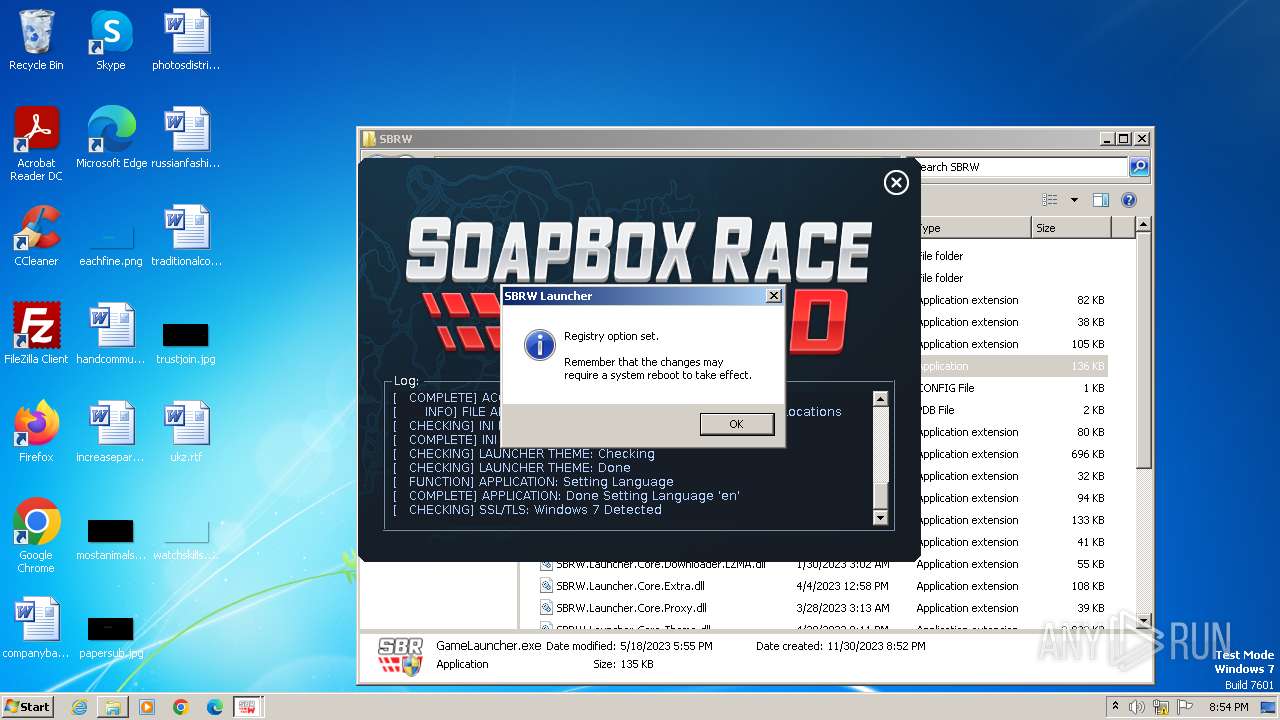1280x720 pixels.
Task: Open FileZilla Client desktop shortcut
Action: pyautogui.click(x=36, y=334)
